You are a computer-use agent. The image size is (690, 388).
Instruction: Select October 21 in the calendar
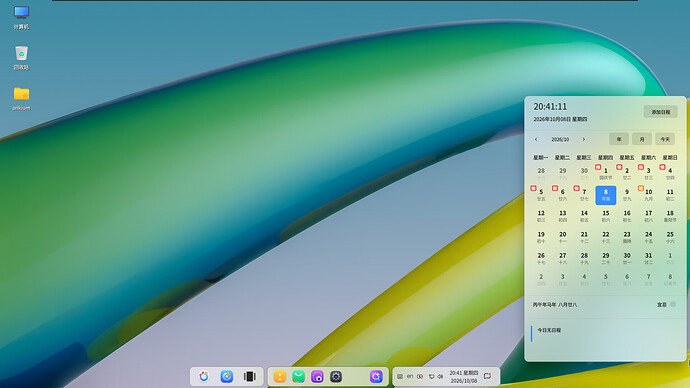click(x=584, y=237)
